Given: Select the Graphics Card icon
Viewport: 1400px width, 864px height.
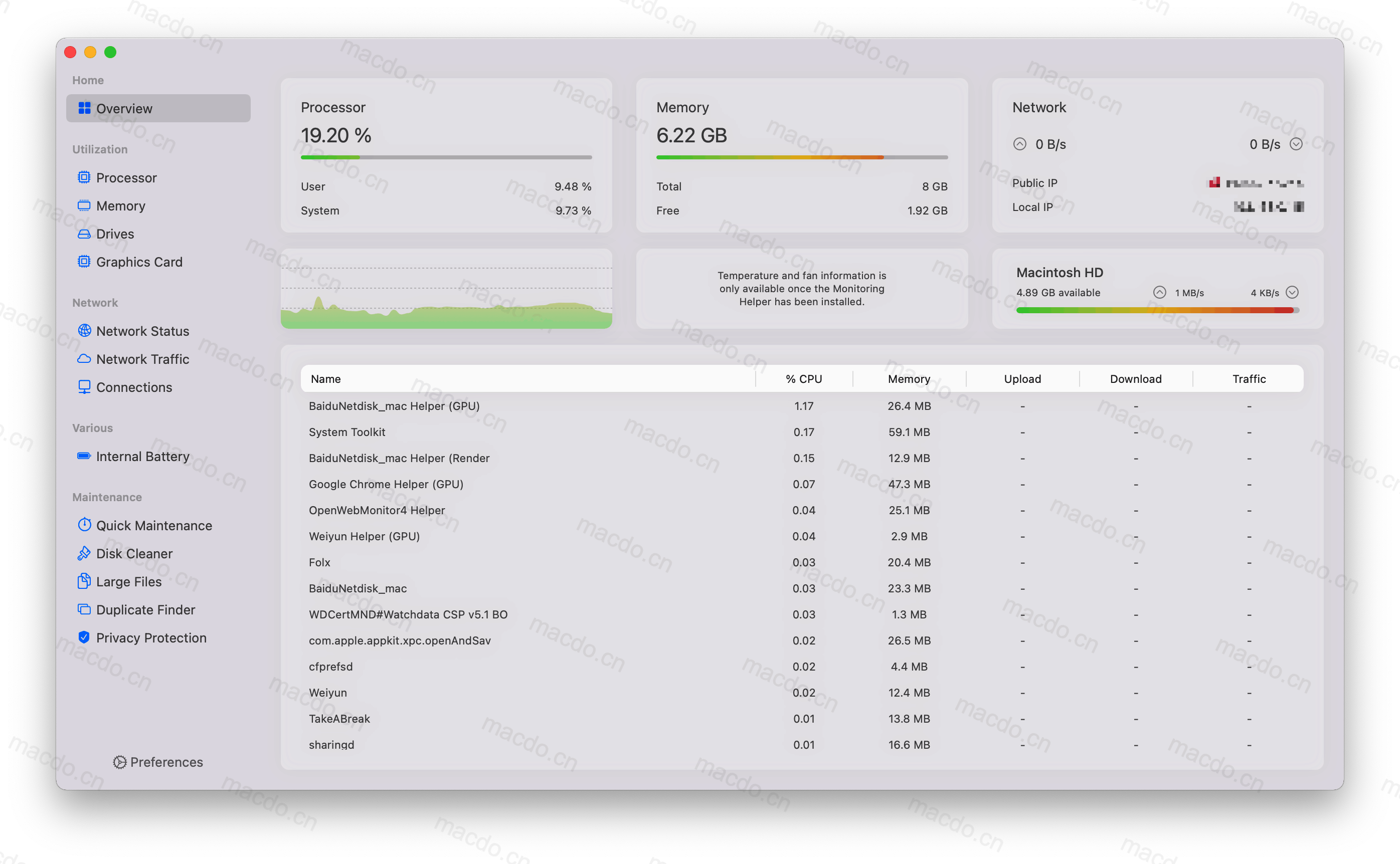Looking at the screenshot, I should coord(85,262).
